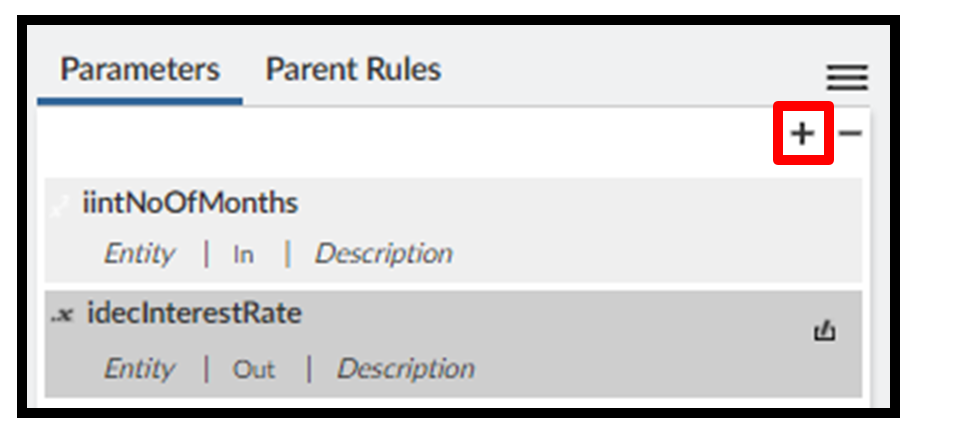Change the Out direction of idecInterestRate

[253, 370]
